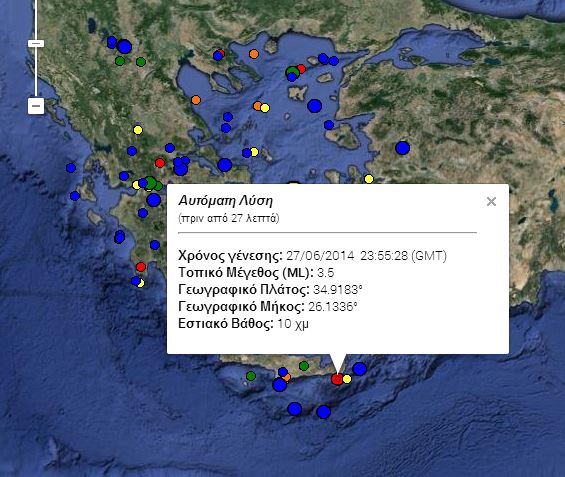Click the zoom slider track below the handle
Image resolution: width=565 pixels, height=477 pixels.
pos(36,72)
